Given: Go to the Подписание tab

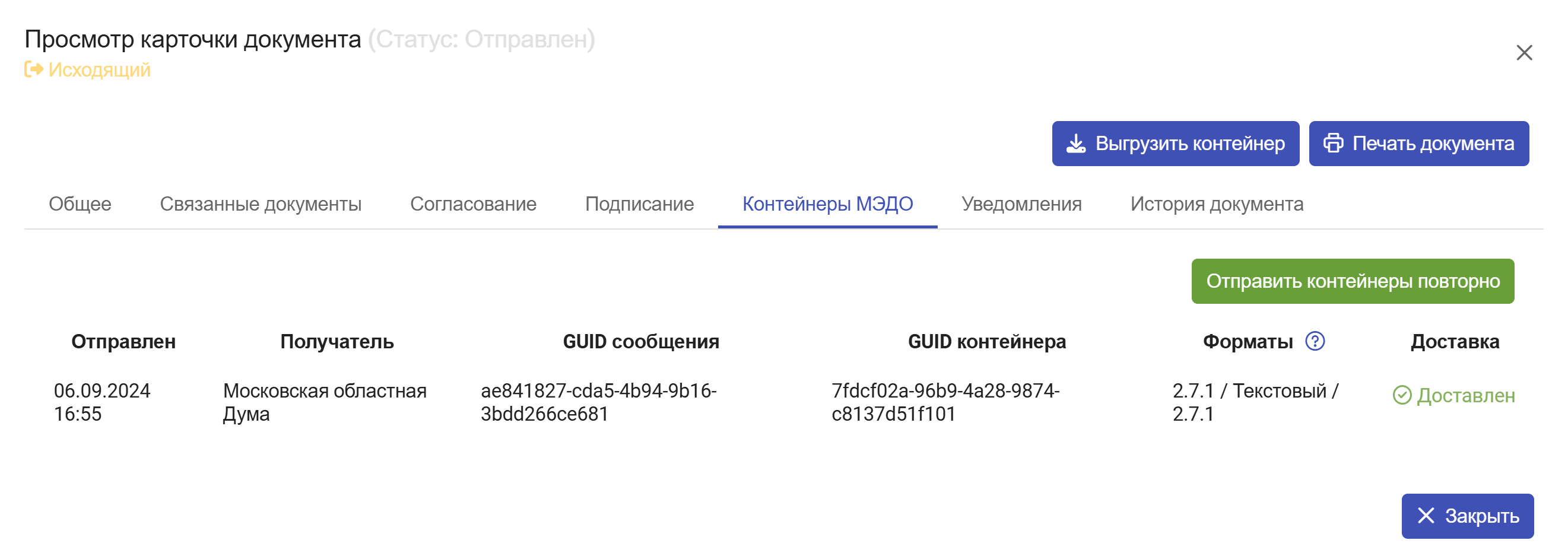Looking at the screenshot, I should [x=639, y=204].
